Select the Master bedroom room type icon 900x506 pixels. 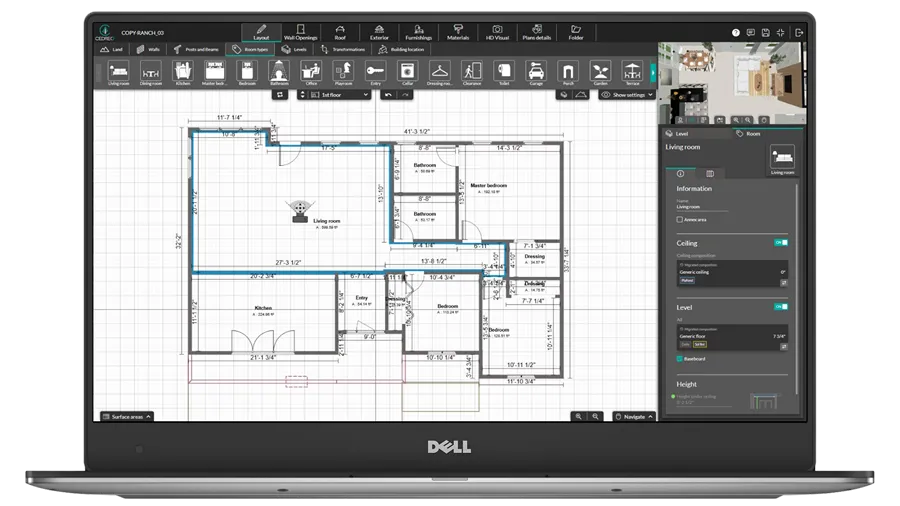[215, 73]
